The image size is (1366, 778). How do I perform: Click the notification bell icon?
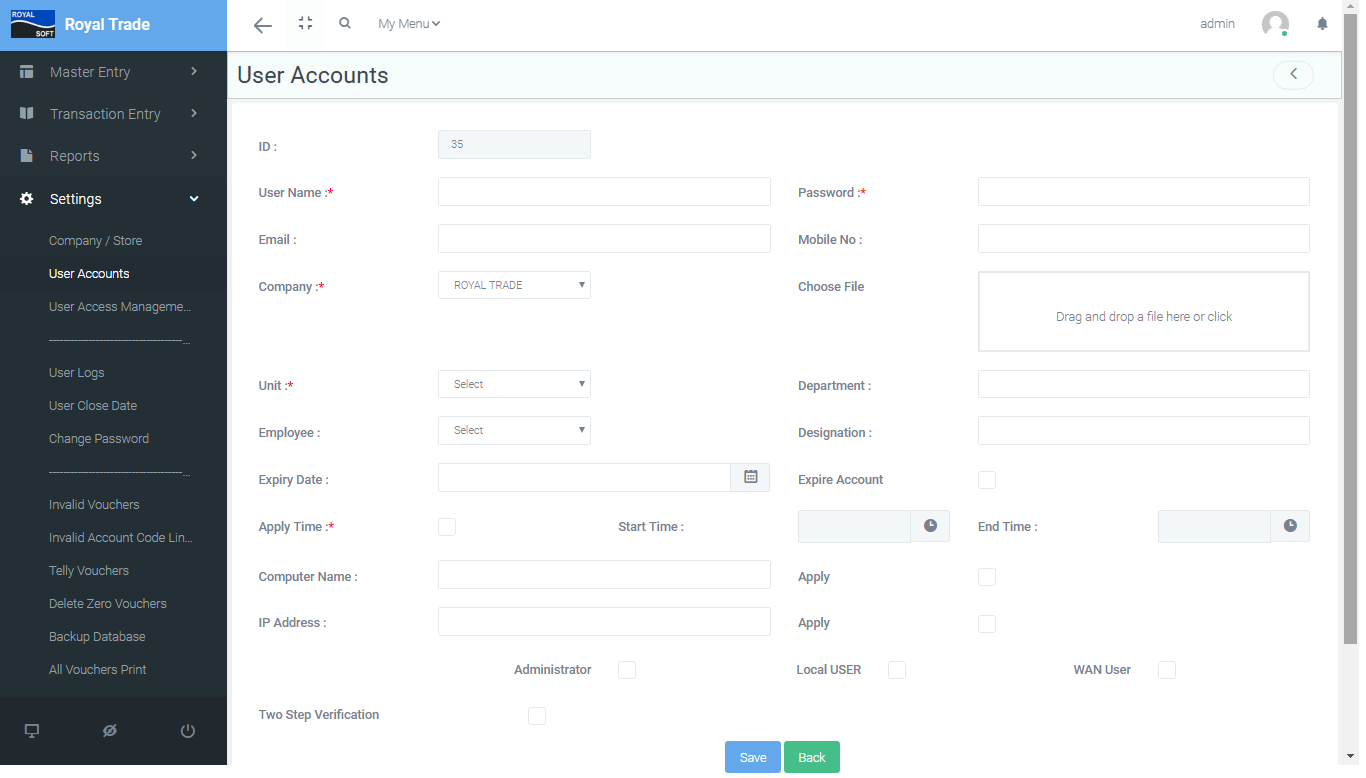(x=1322, y=24)
